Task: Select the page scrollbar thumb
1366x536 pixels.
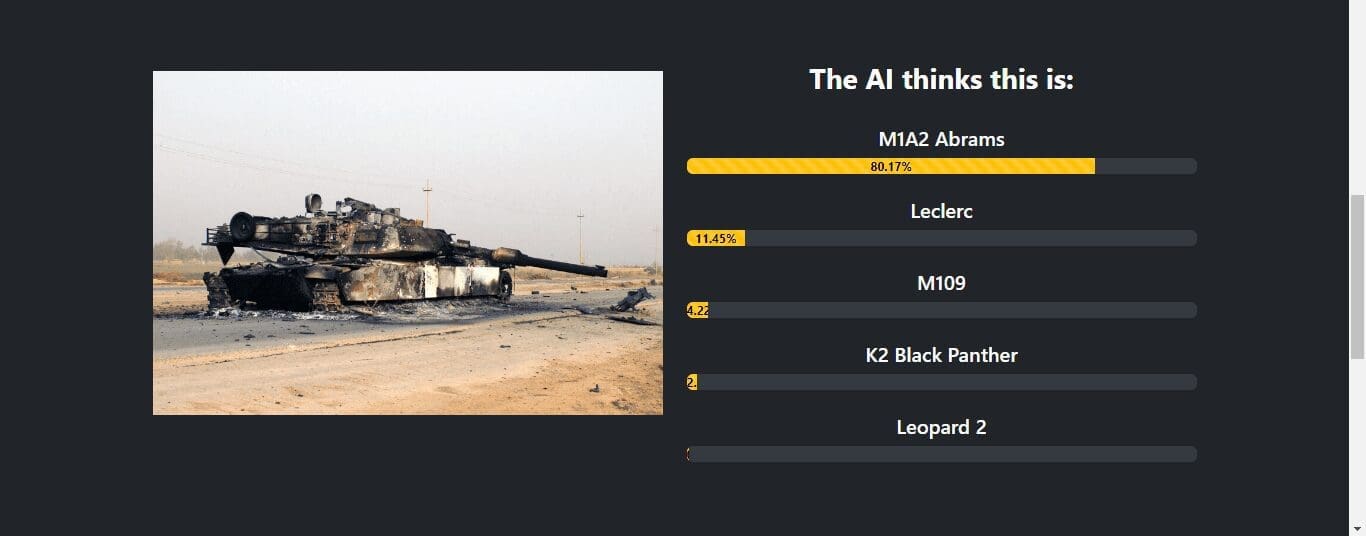Action: [1357, 275]
